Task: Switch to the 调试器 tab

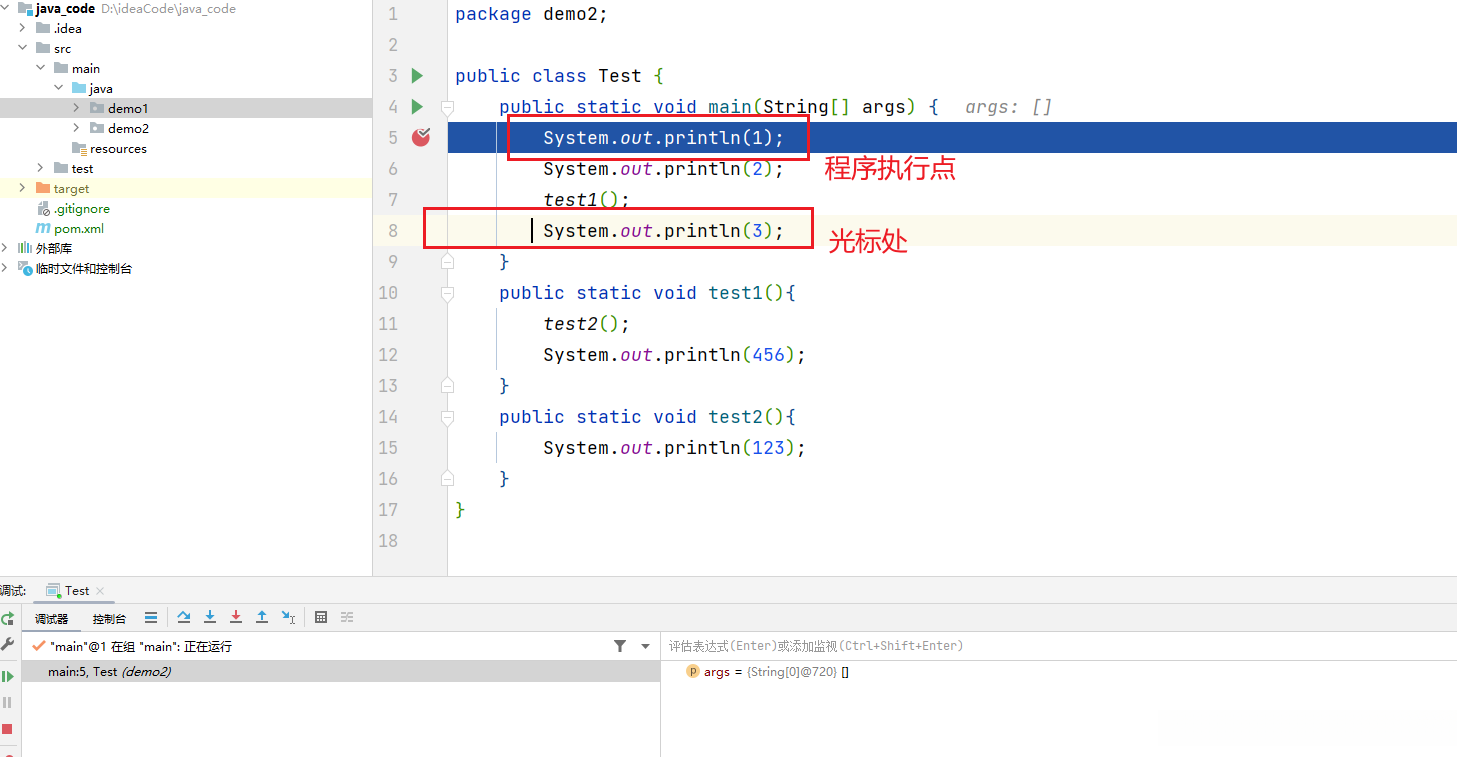Action: pyautogui.click(x=51, y=619)
